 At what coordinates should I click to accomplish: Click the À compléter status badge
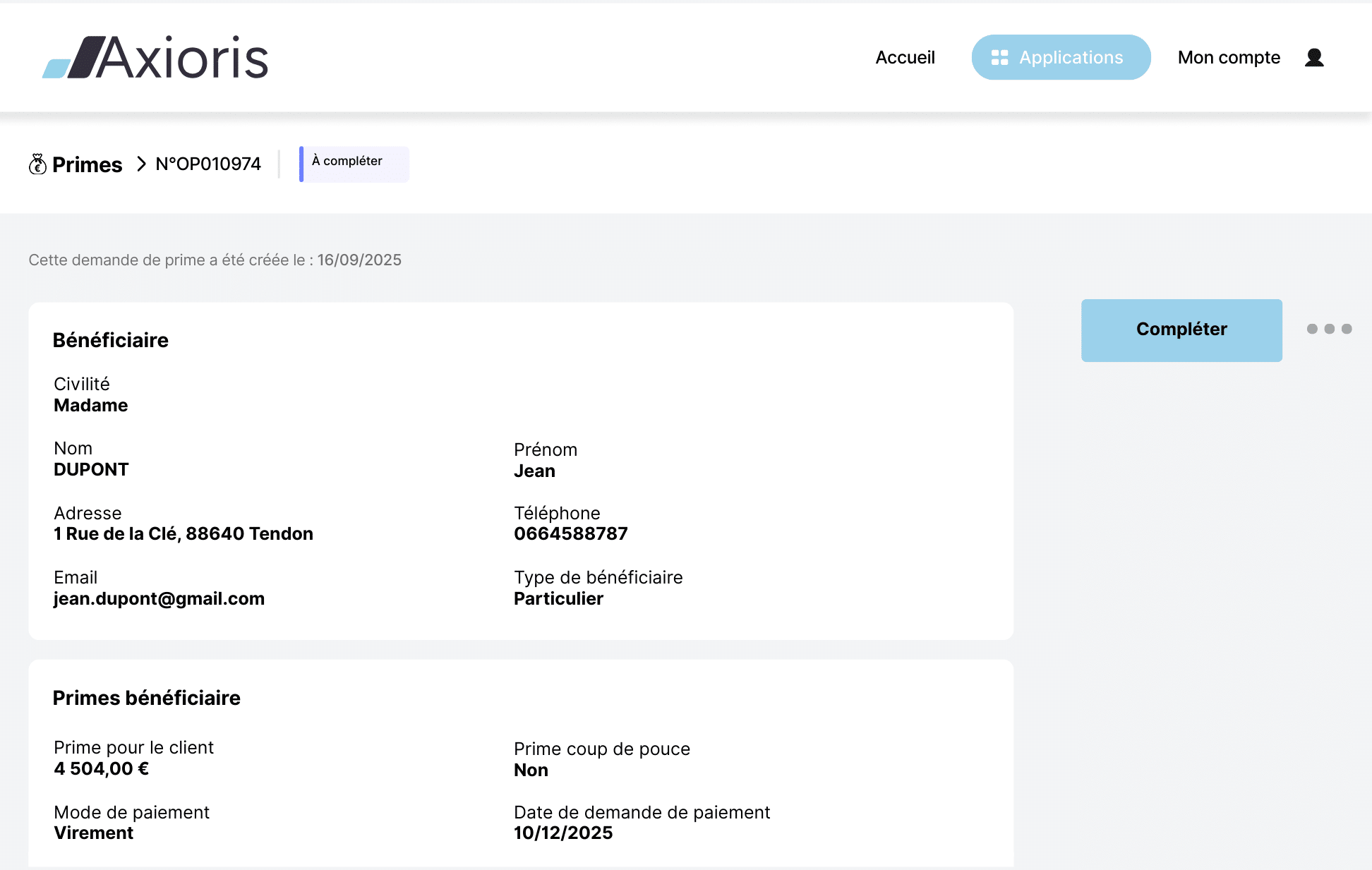pyautogui.click(x=354, y=164)
